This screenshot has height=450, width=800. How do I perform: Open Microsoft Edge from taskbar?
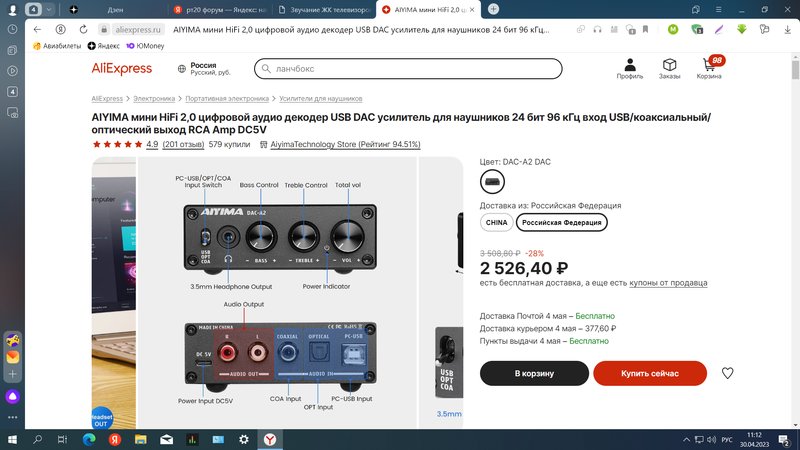[x=89, y=439]
